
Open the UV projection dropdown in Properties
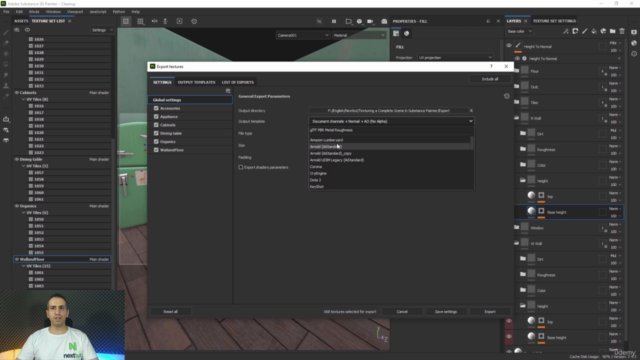pyautogui.click(x=455, y=58)
